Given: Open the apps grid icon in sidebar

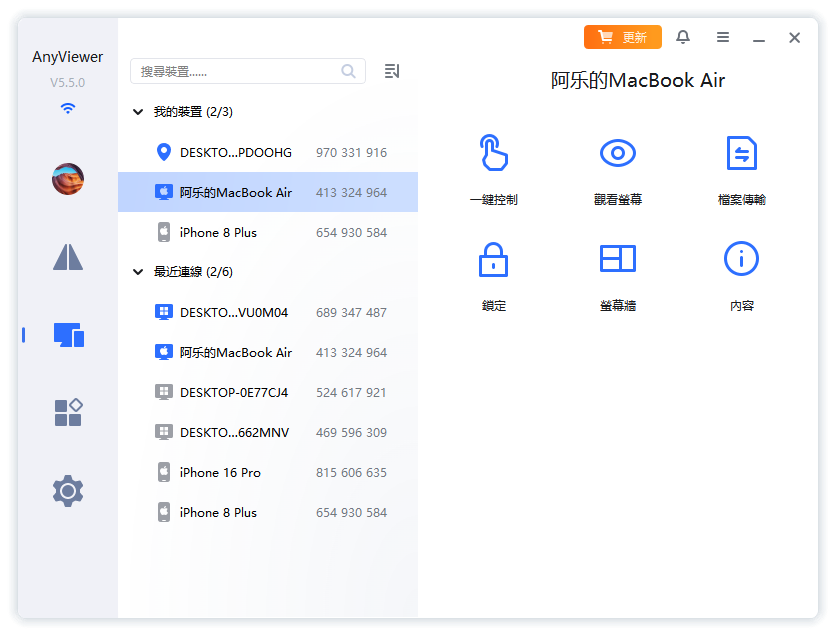Looking at the screenshot, I should pyautogui.click(x=68, y=412).
